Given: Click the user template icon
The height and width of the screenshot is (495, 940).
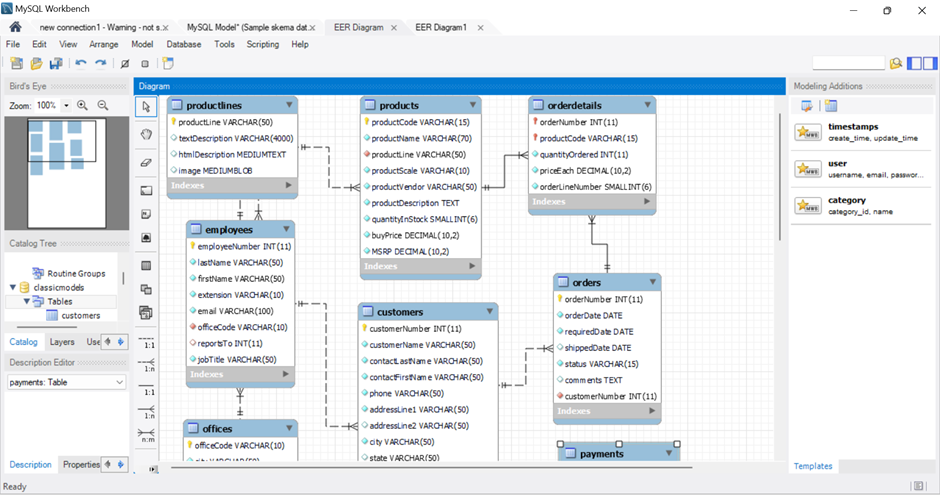Looking at the screenshot, I should (x=808, y=168).
